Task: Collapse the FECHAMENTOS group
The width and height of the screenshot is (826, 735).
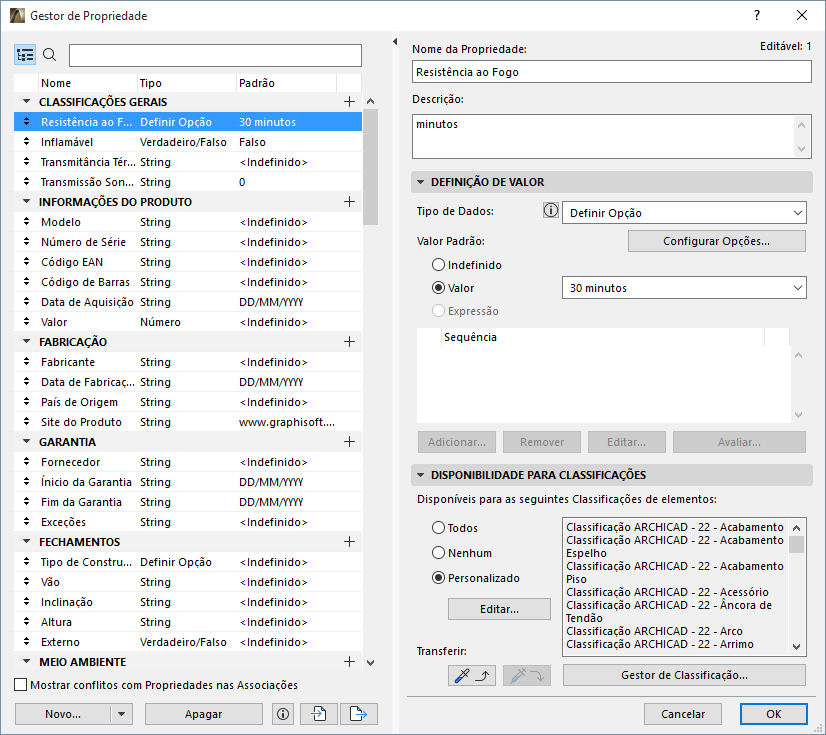Action: [26, 542]
